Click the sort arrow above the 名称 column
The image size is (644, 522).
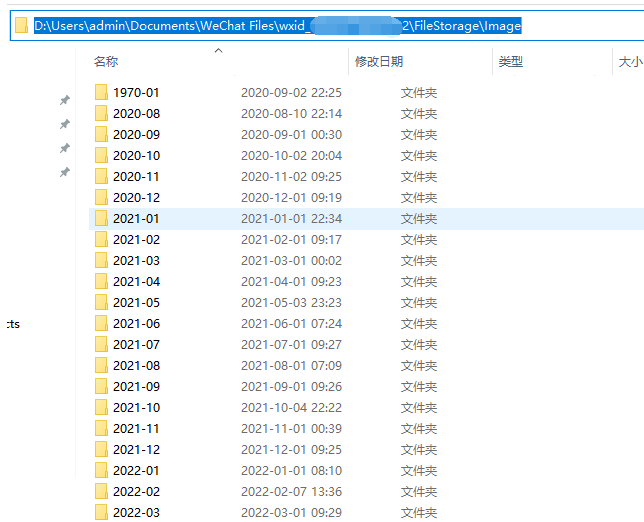click(218, 51)
